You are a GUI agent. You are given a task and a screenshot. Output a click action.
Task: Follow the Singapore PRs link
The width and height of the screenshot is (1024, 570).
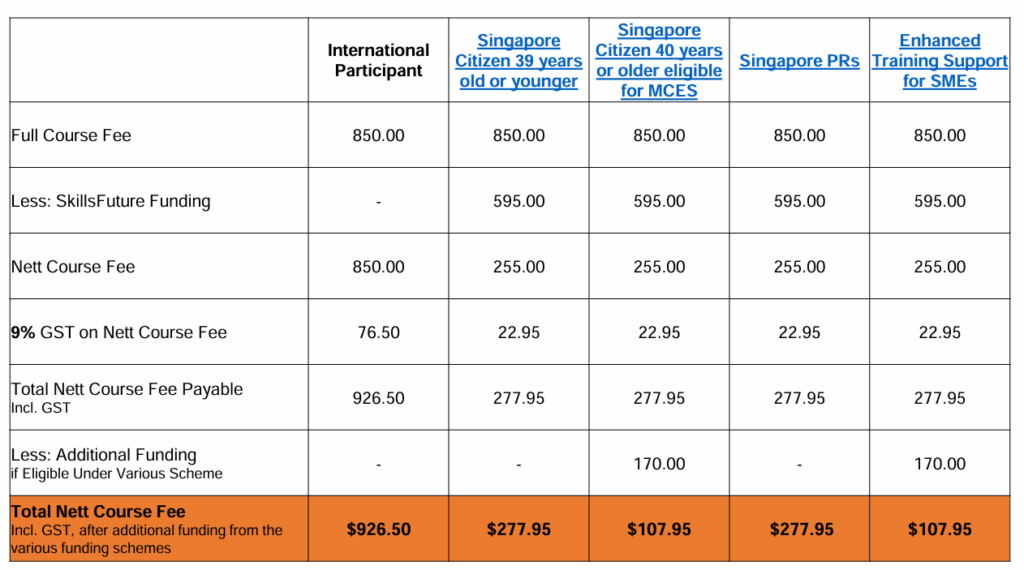(x=799, y=61)
